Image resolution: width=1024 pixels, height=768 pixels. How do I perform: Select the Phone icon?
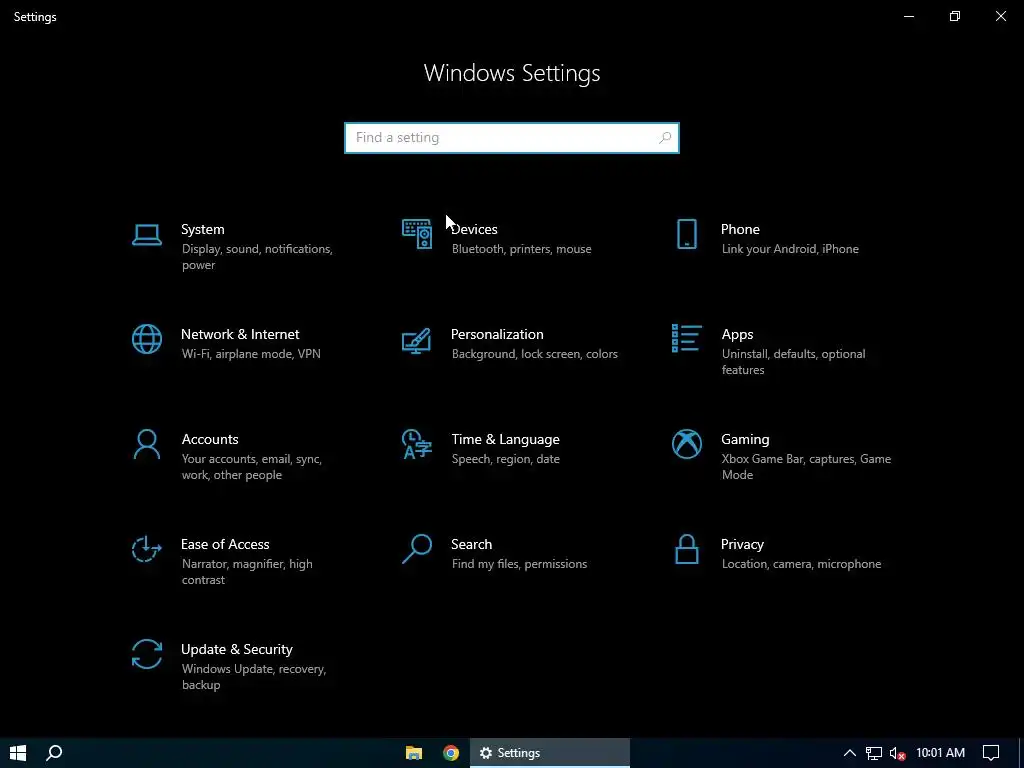click(x=686, y=234)
